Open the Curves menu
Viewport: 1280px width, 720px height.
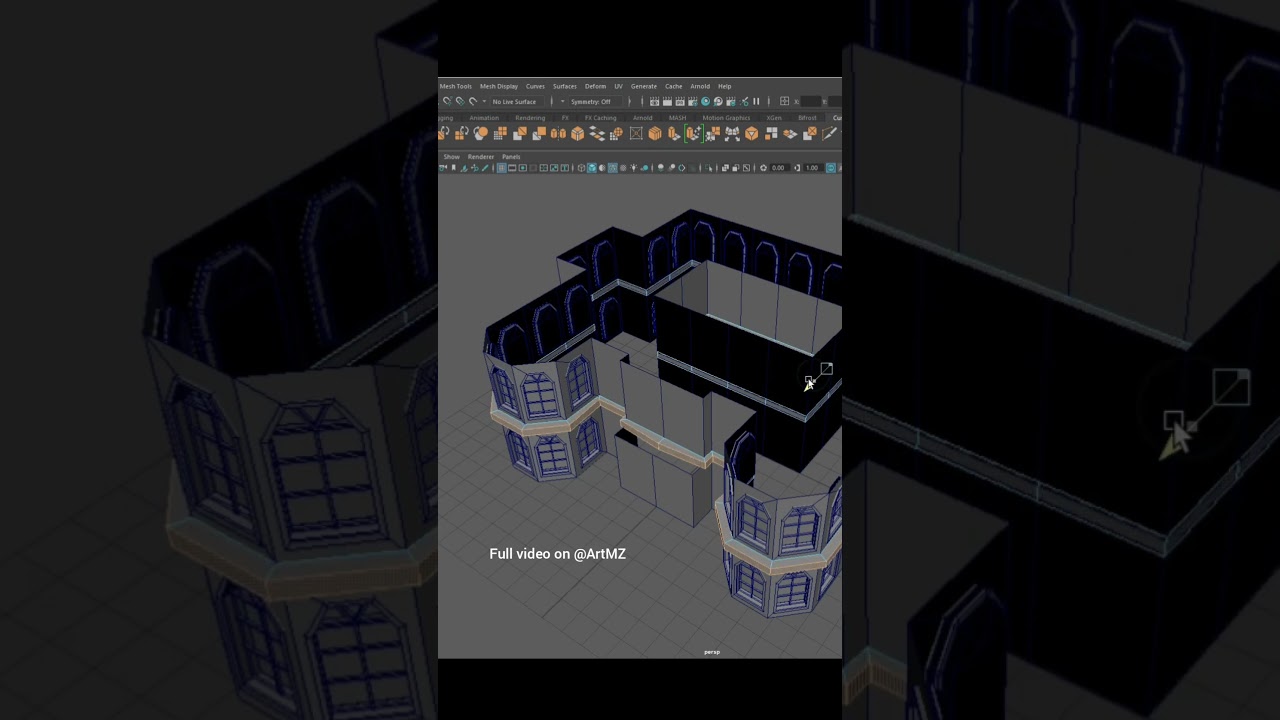[x=535, y=86]
